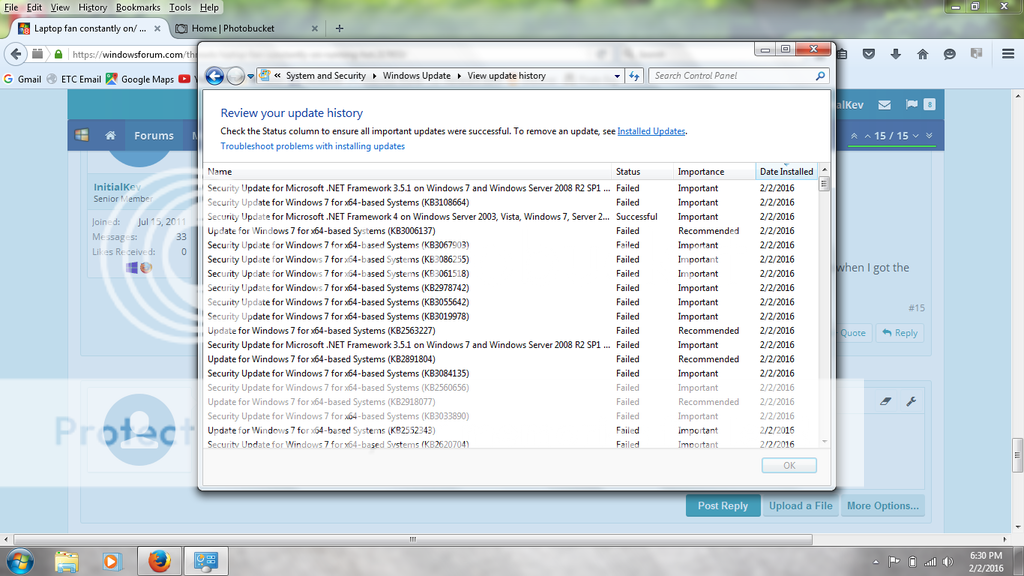Click the Firefox back button

tap(16, 54)
